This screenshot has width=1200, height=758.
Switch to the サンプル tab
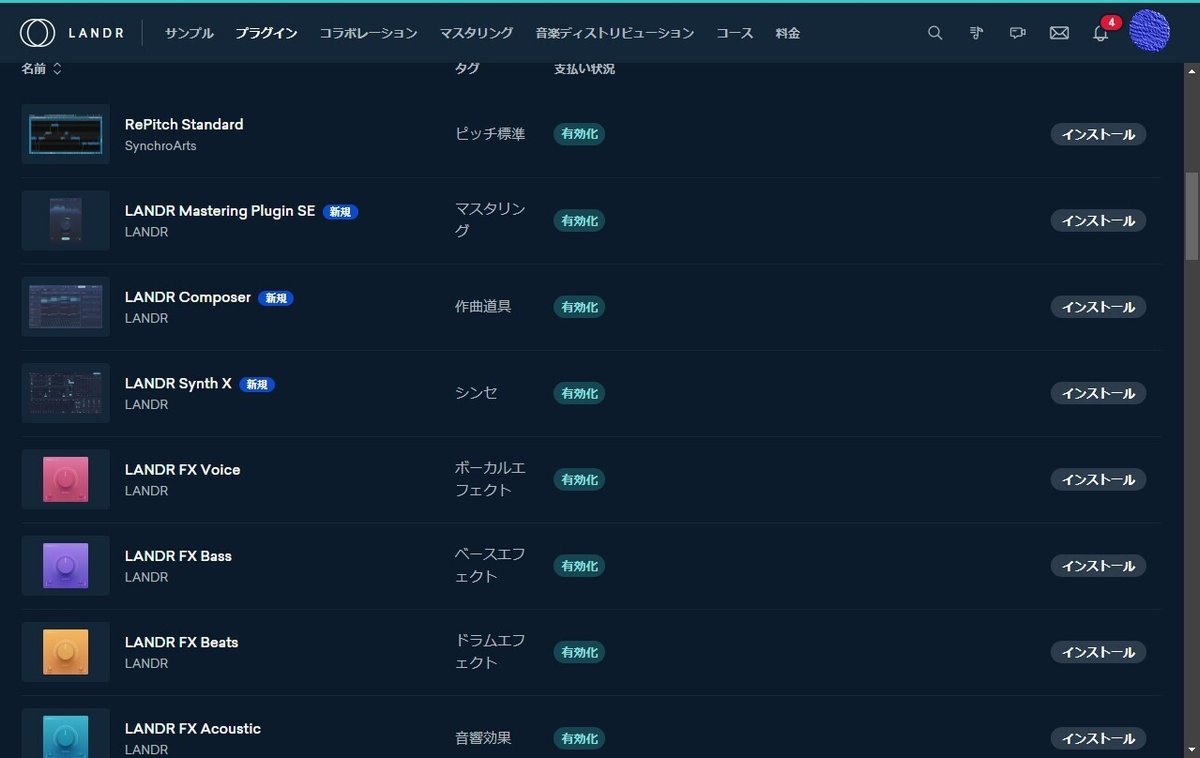point(188,33)
